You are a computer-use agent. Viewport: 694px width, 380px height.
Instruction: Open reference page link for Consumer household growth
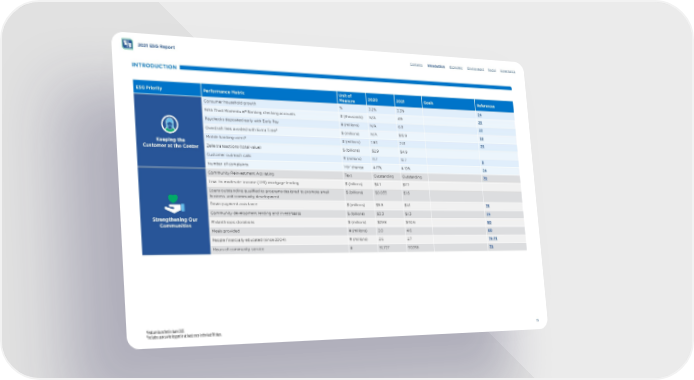tap(479, 115)
